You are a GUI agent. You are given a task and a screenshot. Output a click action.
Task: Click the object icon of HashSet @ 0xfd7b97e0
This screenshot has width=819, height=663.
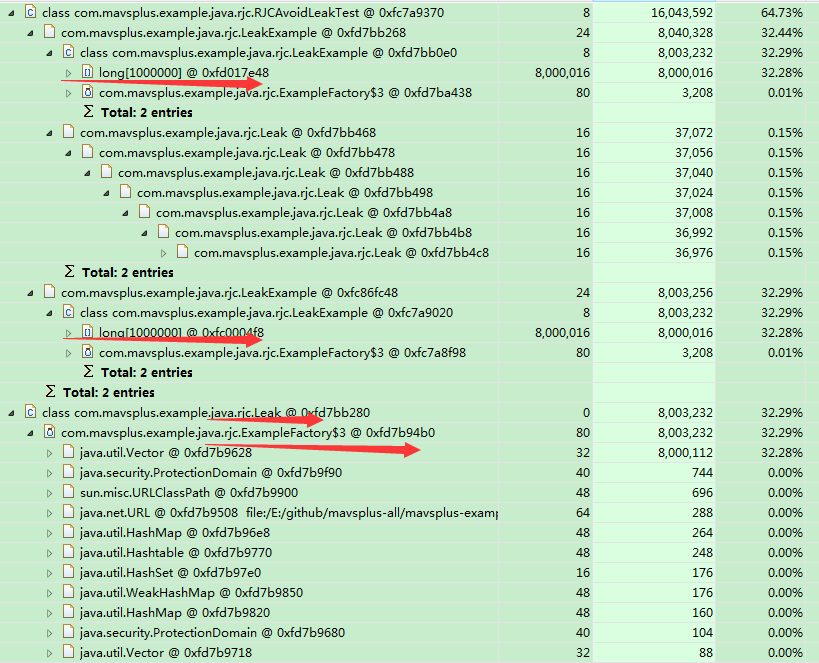[68, 572]
